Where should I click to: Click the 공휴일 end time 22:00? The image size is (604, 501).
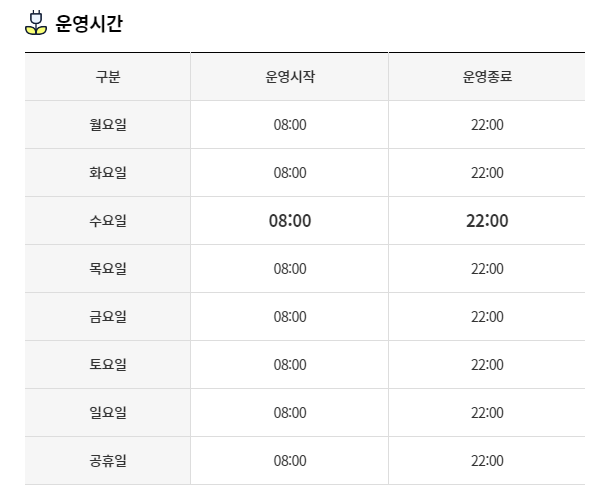point(487,461)
